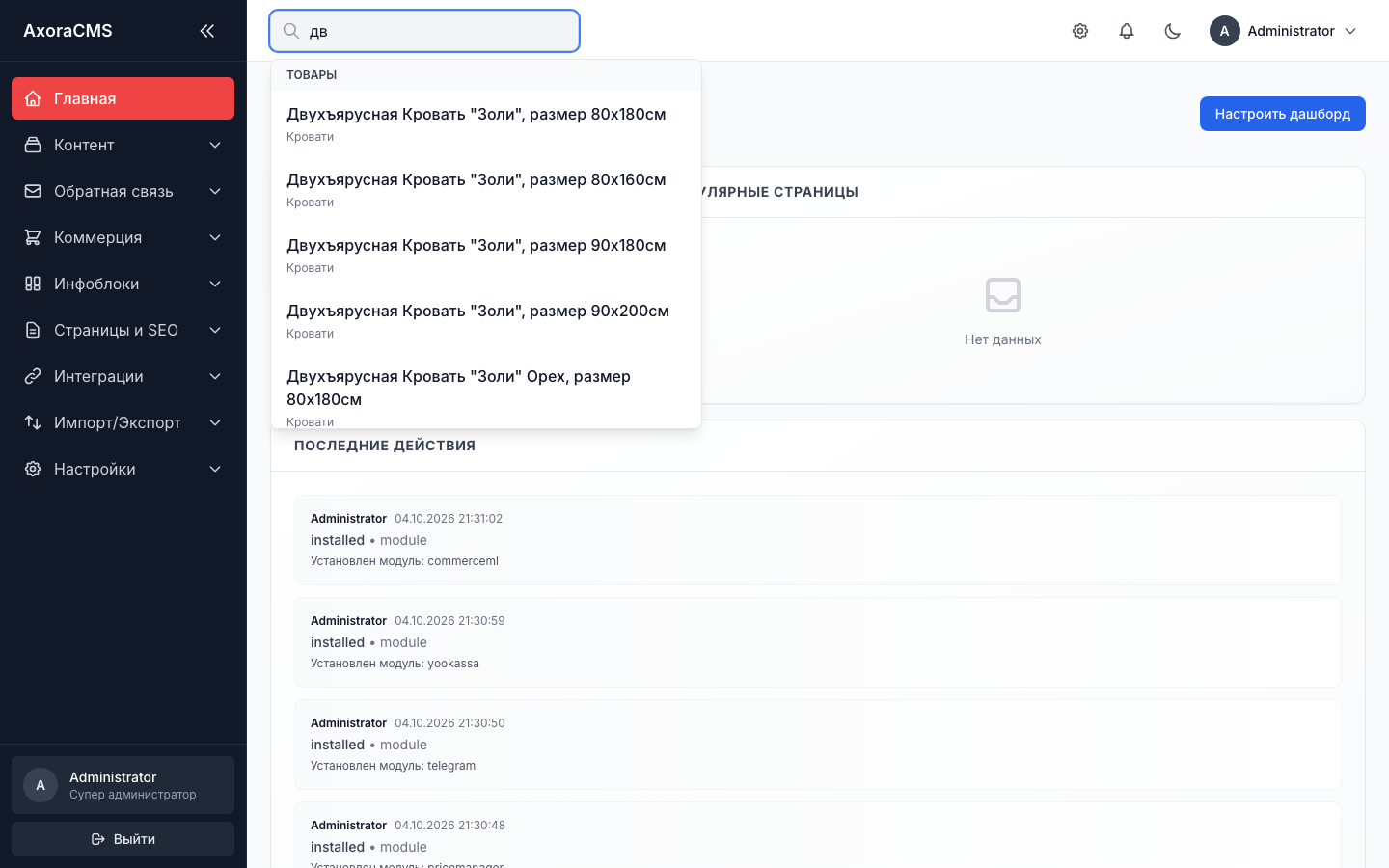Click the commerceml module install entry
1389x868 pixels.
pyautogui.click(x=818, y=540)
